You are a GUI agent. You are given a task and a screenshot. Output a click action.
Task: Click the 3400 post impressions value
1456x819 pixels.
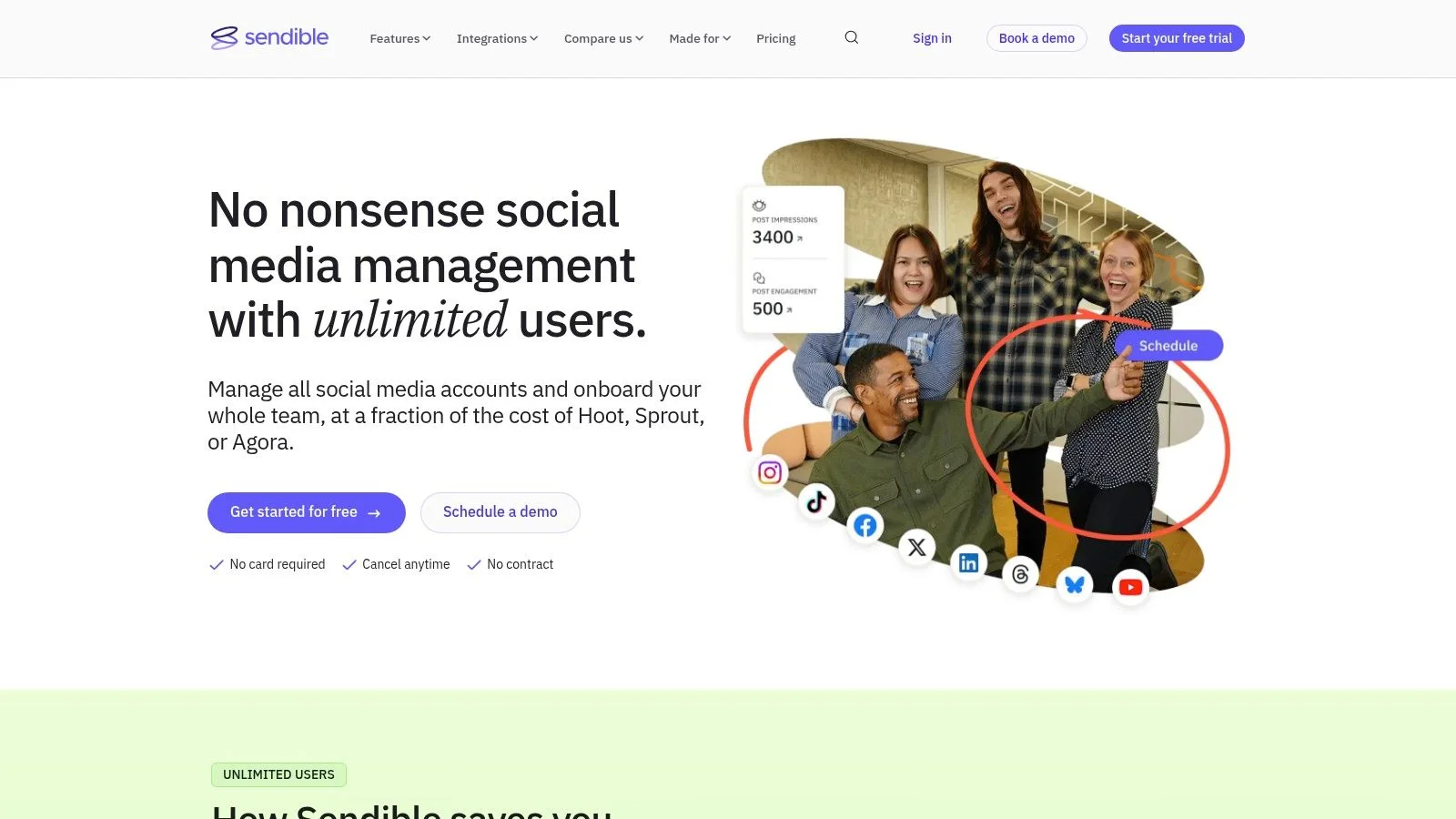point(773,238)
